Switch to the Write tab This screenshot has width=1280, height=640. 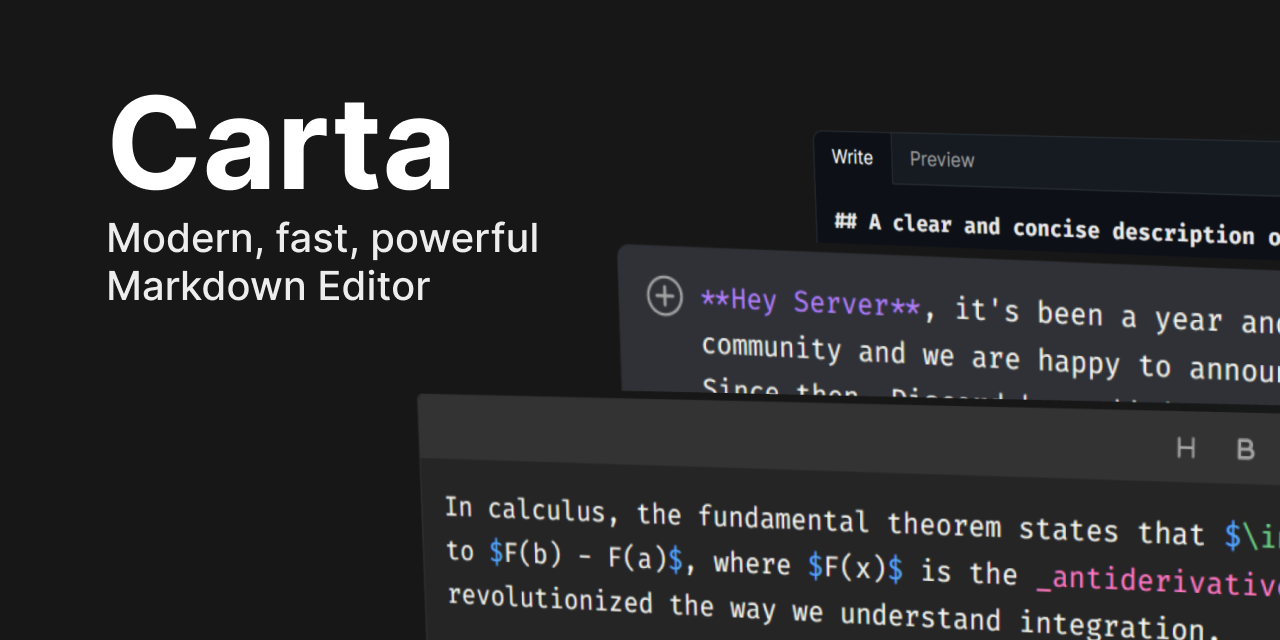(x=852, y=158)
